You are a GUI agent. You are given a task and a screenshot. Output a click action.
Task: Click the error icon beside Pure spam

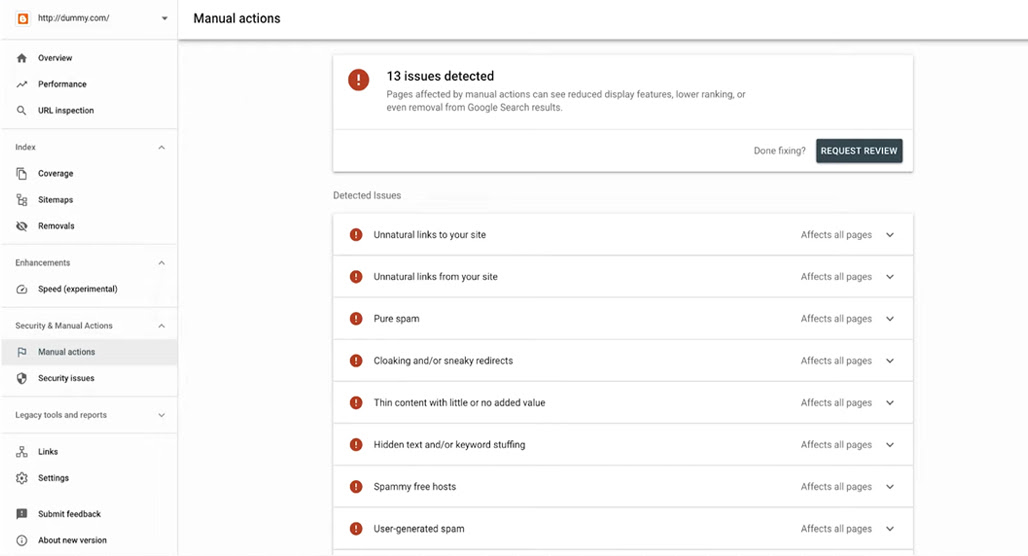coord(355,319)
